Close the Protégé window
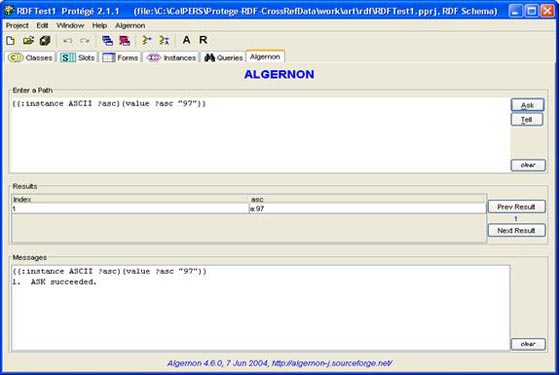560x375 pixels. 547,11
